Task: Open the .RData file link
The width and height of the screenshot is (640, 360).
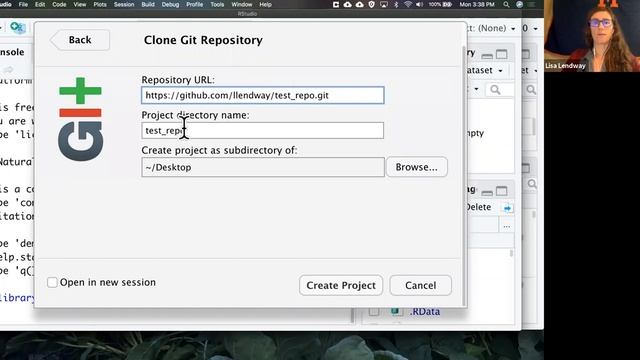Action: coord(424,311)
